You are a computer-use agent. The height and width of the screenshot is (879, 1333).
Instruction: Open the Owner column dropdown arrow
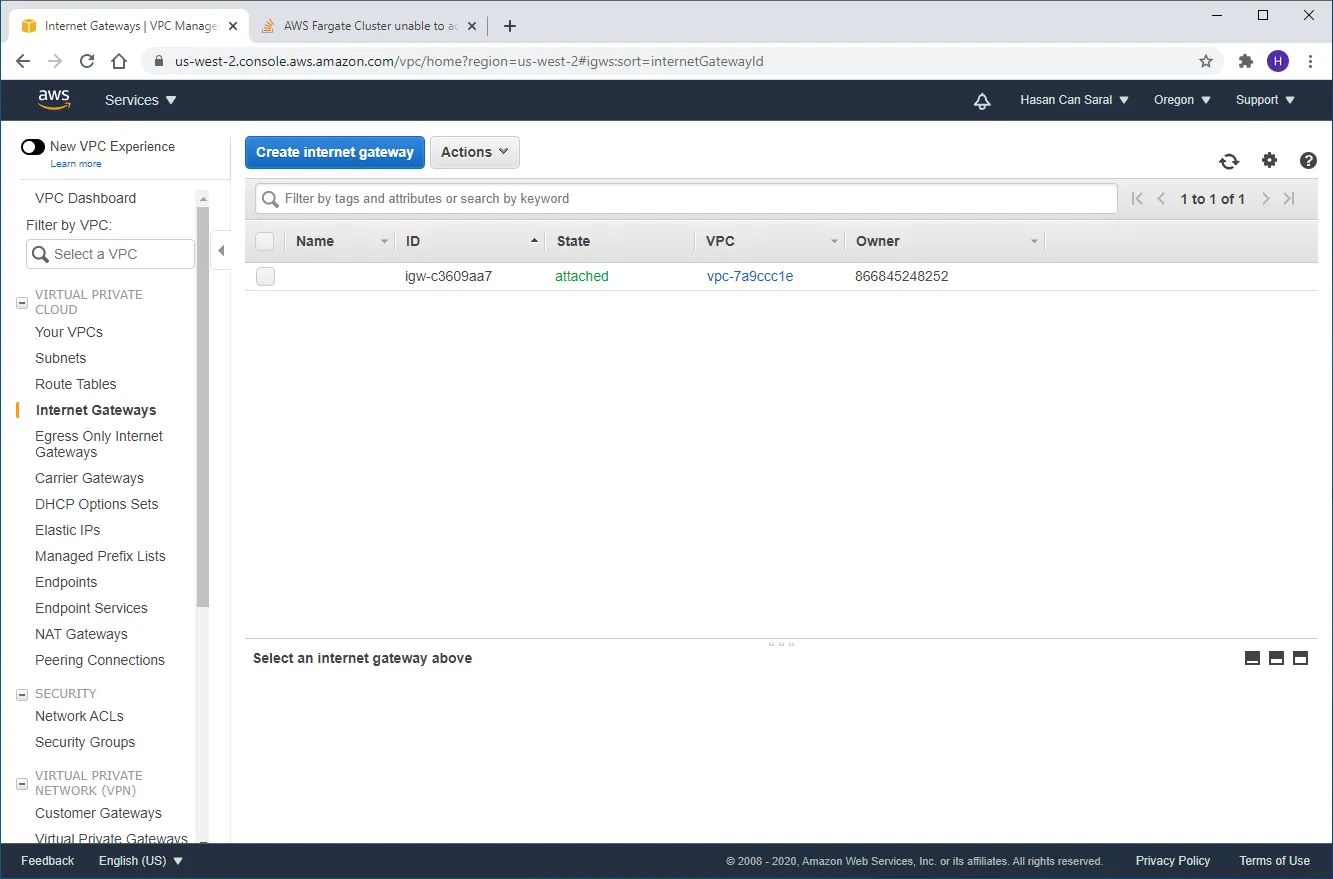tap(1035, 241)
